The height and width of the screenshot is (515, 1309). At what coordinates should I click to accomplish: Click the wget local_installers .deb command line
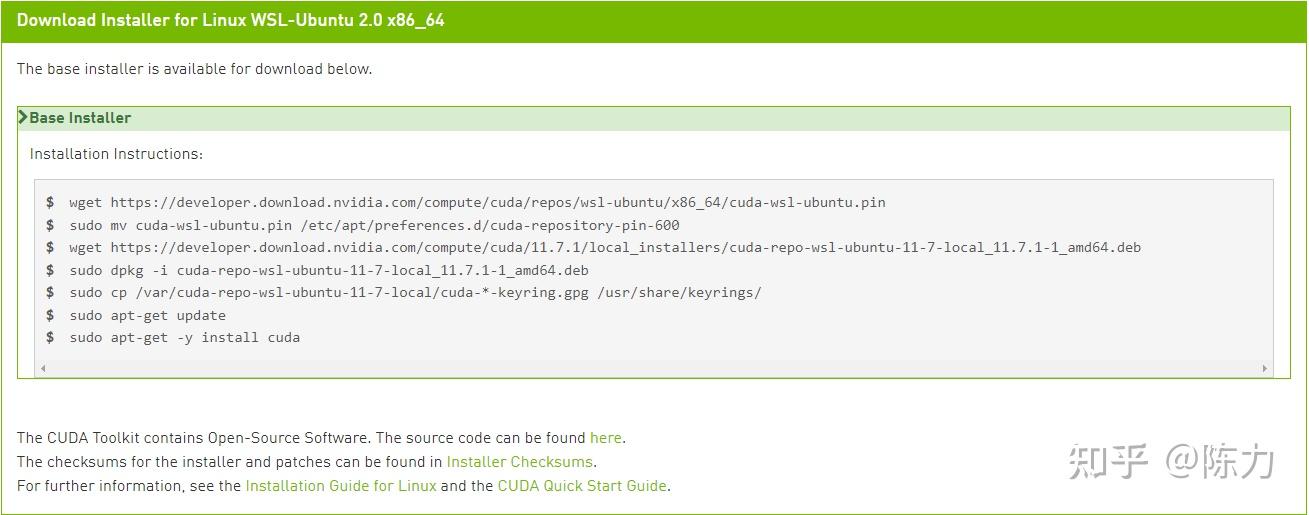605,247
